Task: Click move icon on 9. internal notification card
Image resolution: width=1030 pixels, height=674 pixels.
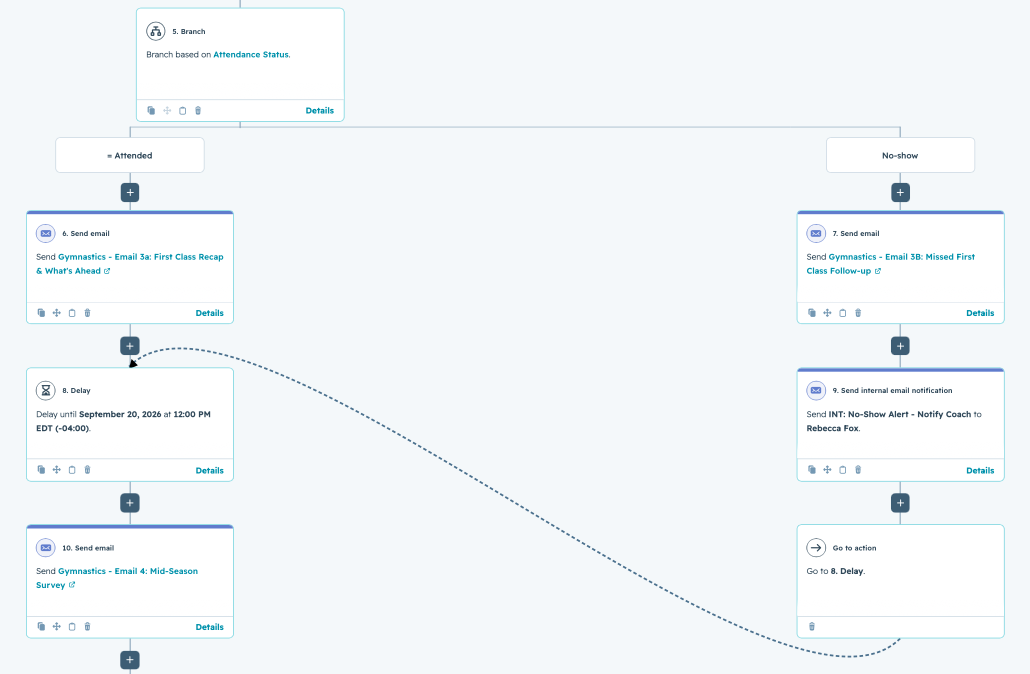Action: pos(827,470)
